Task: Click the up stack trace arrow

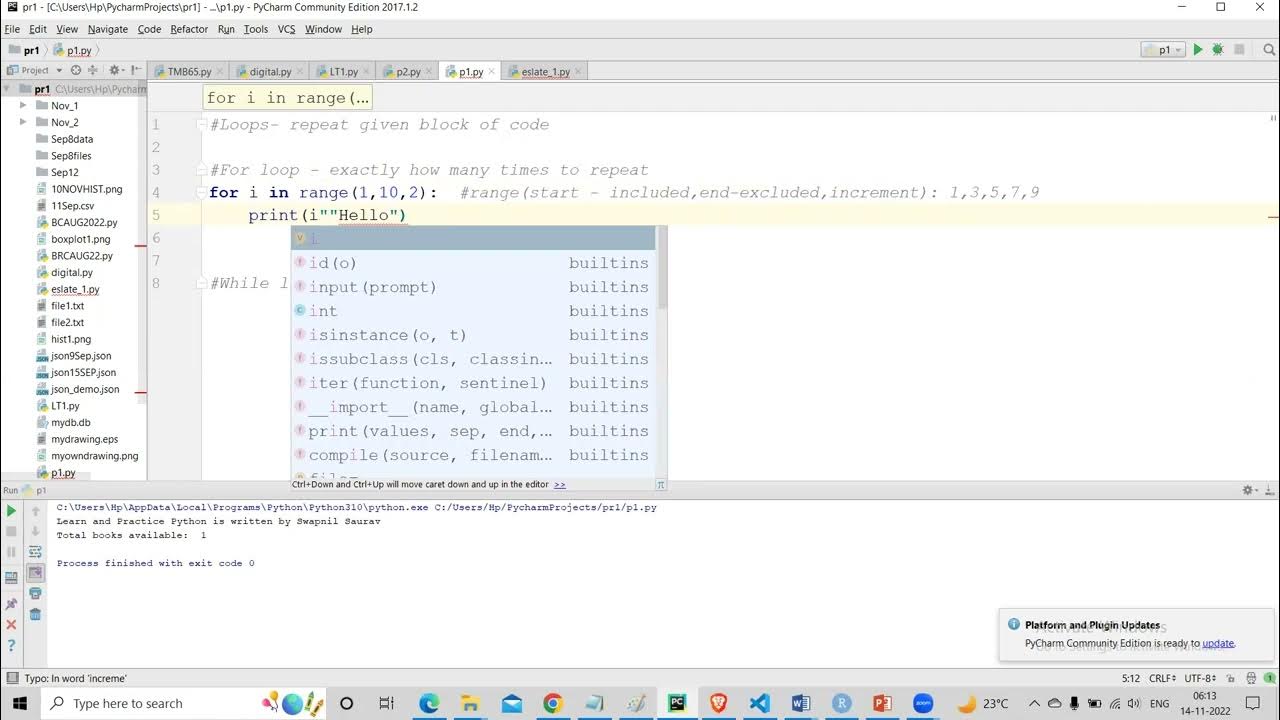Action: [35, 511]
